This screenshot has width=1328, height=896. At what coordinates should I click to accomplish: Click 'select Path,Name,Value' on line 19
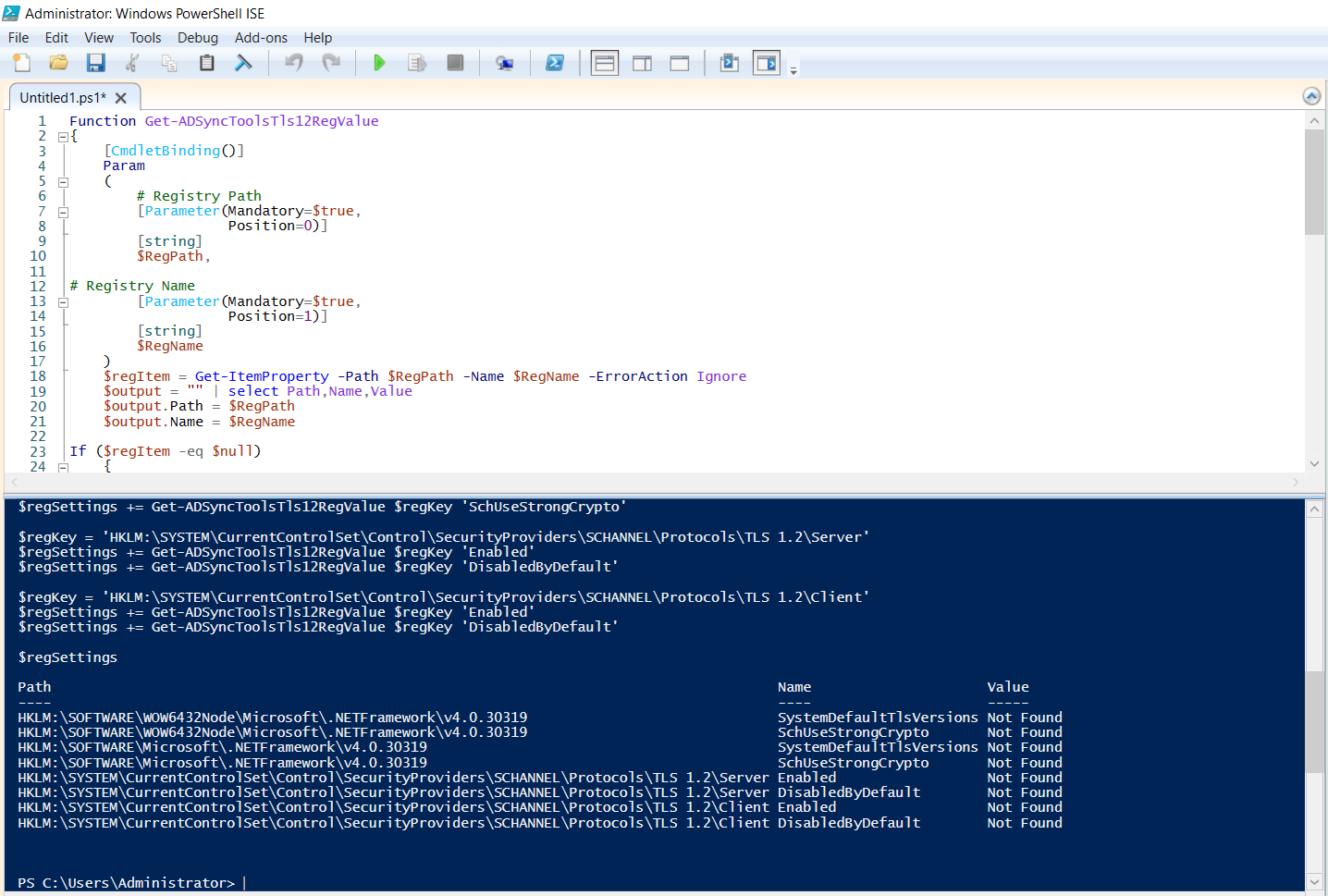click(320, 391)
